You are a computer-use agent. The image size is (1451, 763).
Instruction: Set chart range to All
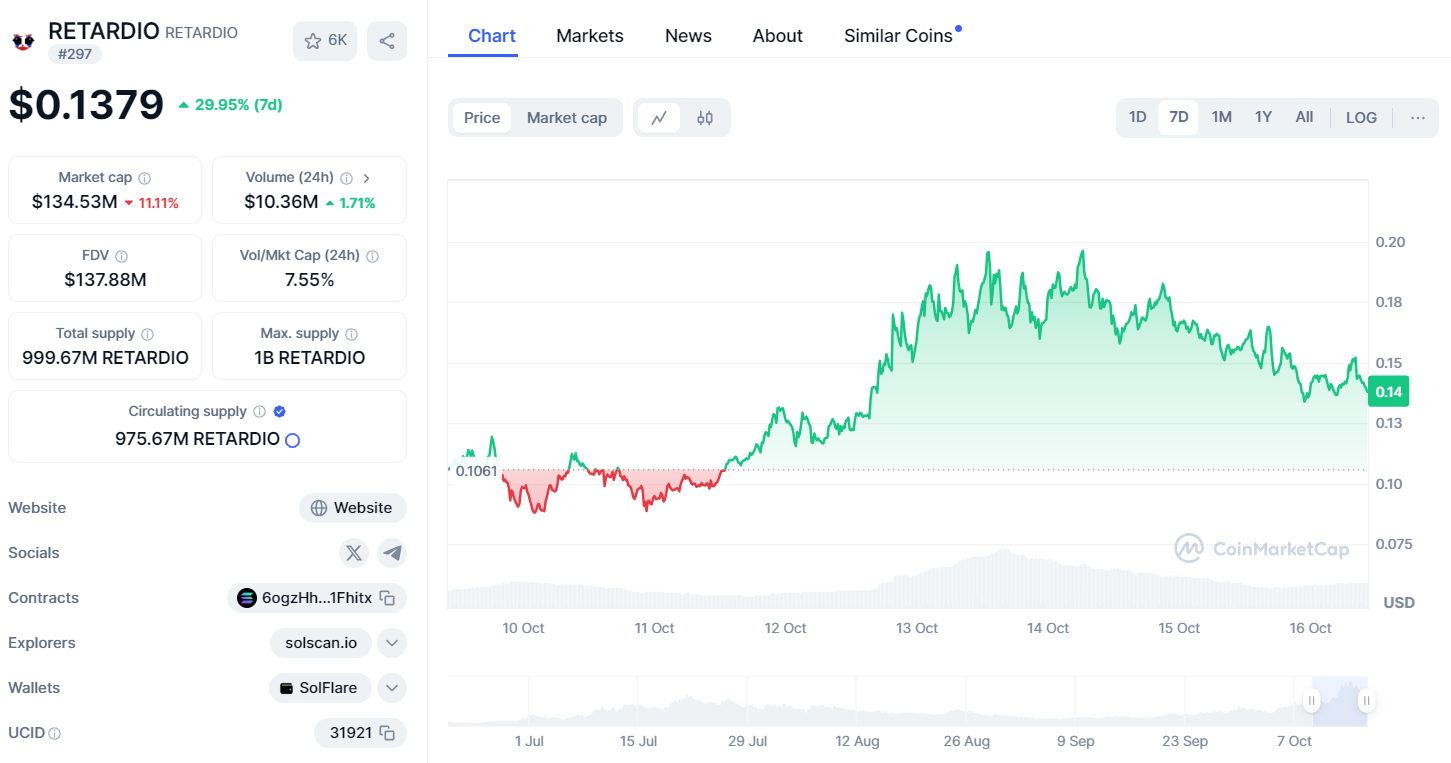[1304, 117]
